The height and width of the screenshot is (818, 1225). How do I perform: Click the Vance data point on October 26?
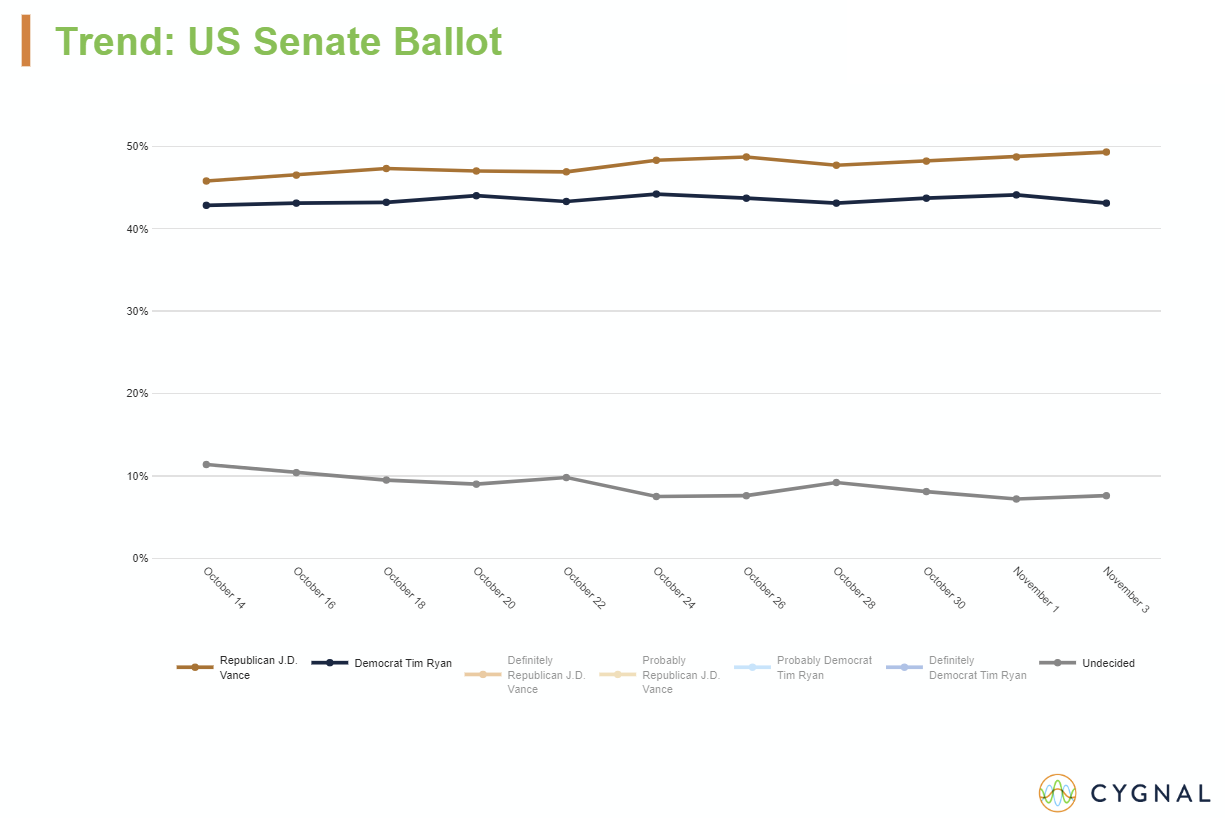coord(746,157)
